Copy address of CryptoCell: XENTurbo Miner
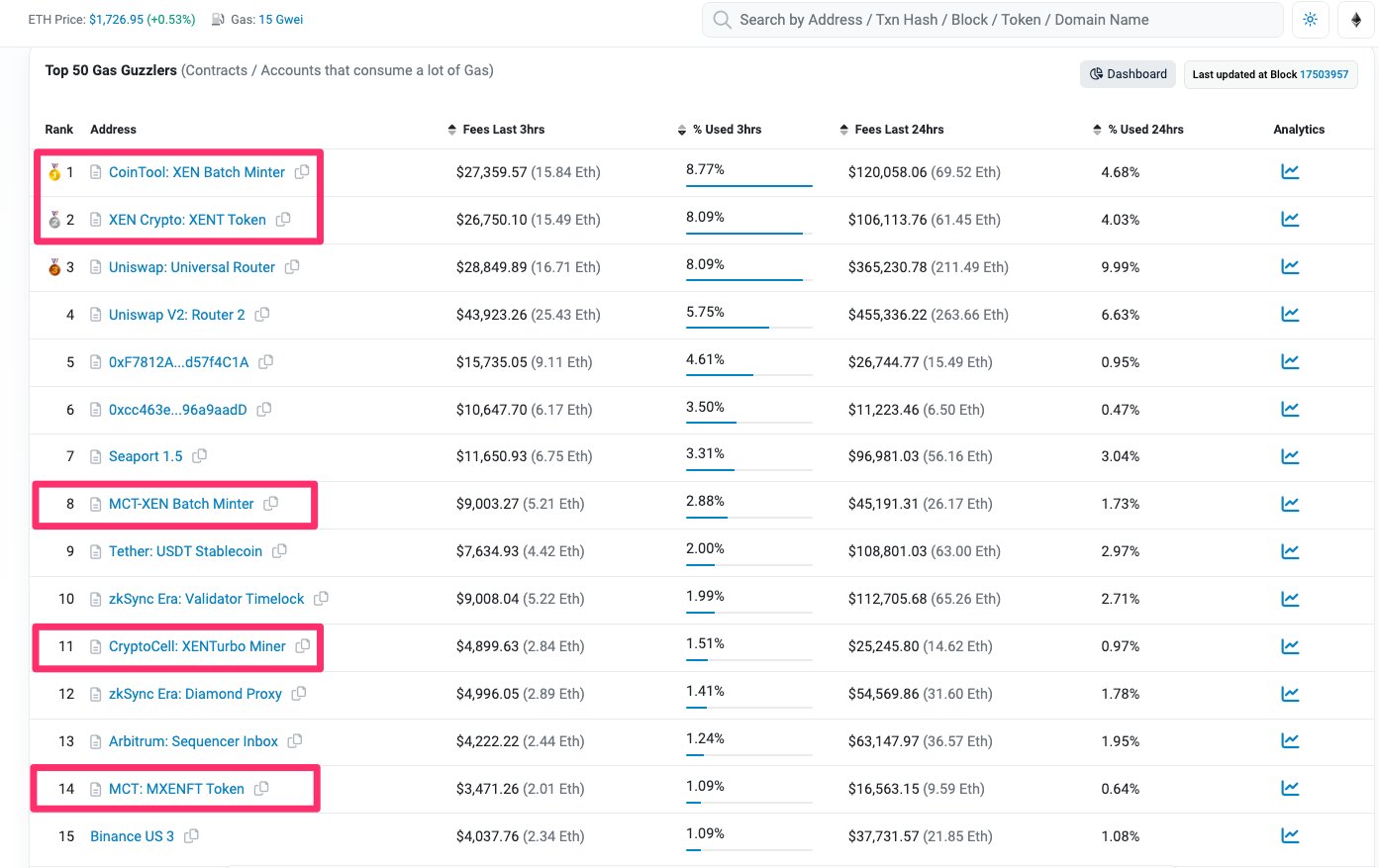 point(303,645)
